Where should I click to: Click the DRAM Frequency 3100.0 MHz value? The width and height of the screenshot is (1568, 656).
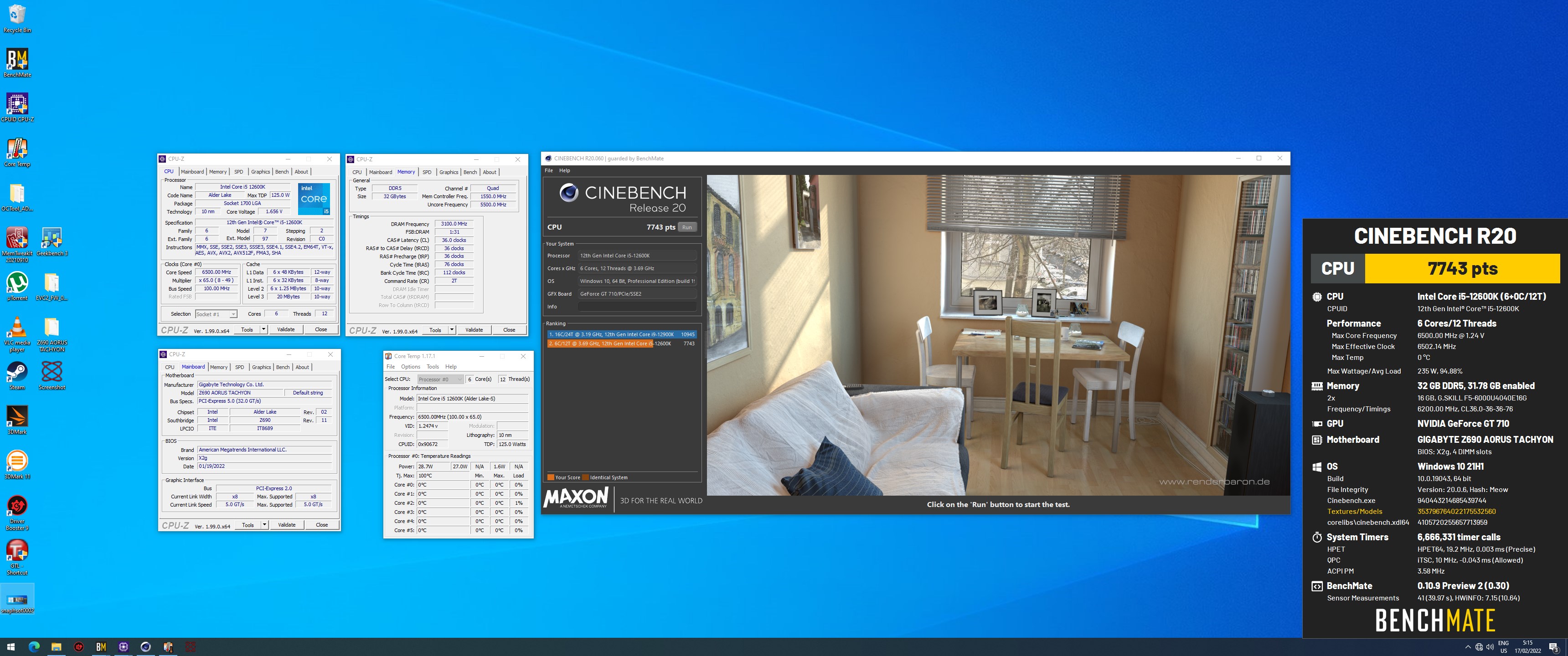pyautogui.click(x=454, y=224)
